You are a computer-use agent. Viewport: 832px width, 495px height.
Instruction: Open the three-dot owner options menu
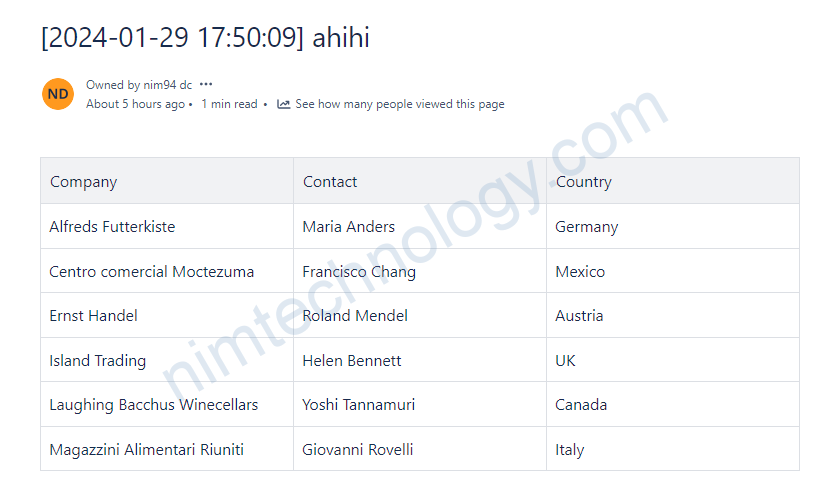pyautogui.click(x=206, y=85)
